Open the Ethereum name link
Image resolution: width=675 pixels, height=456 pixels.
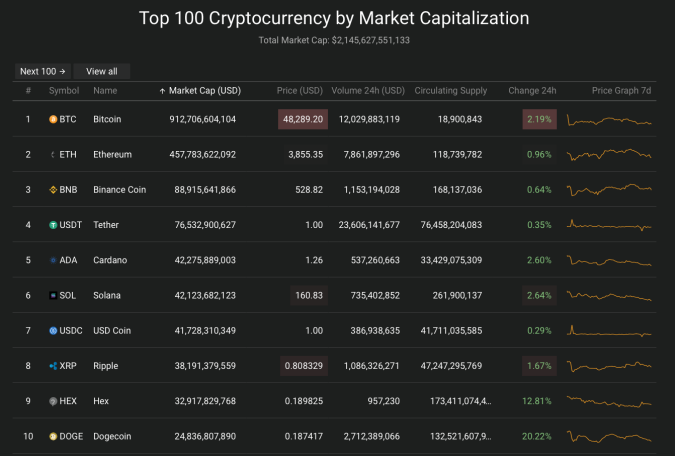point(112,155)
